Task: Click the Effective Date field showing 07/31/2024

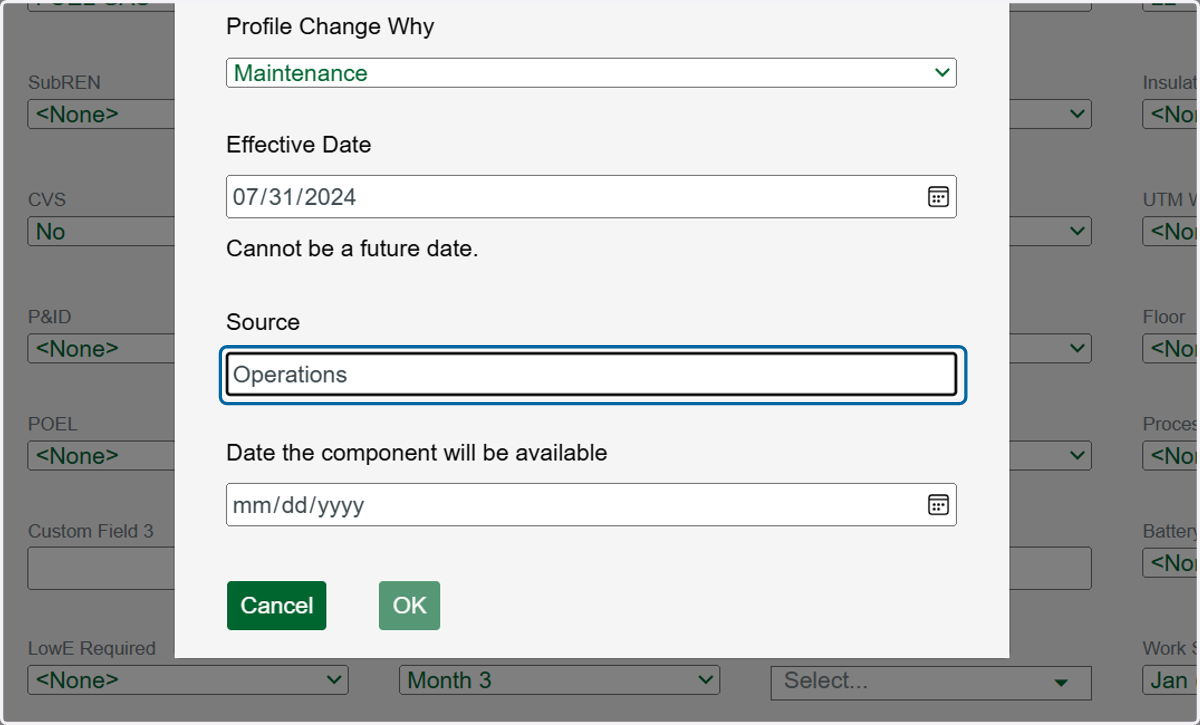Action: coord(591,197)
